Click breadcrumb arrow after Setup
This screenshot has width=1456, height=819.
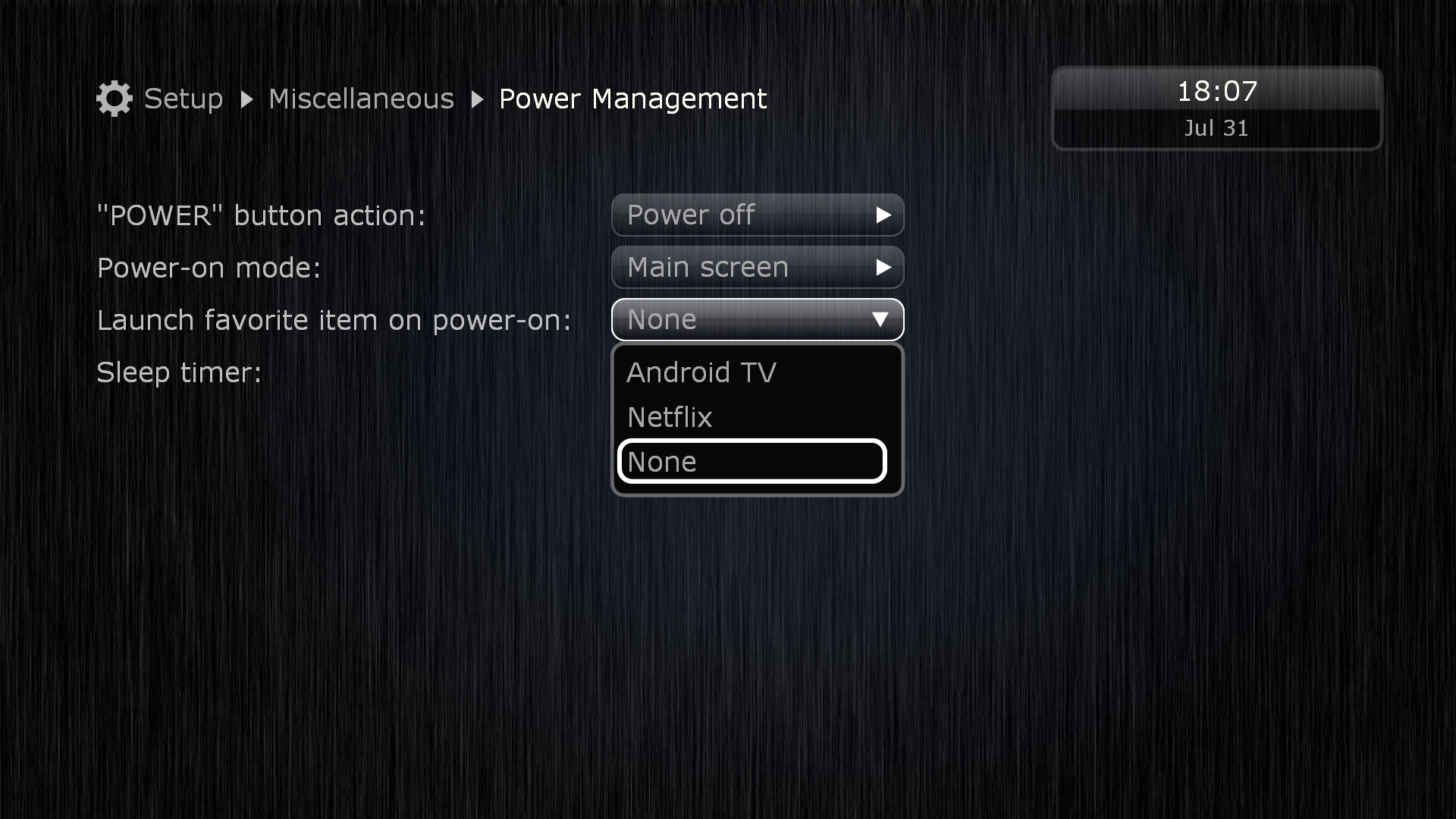246,99
